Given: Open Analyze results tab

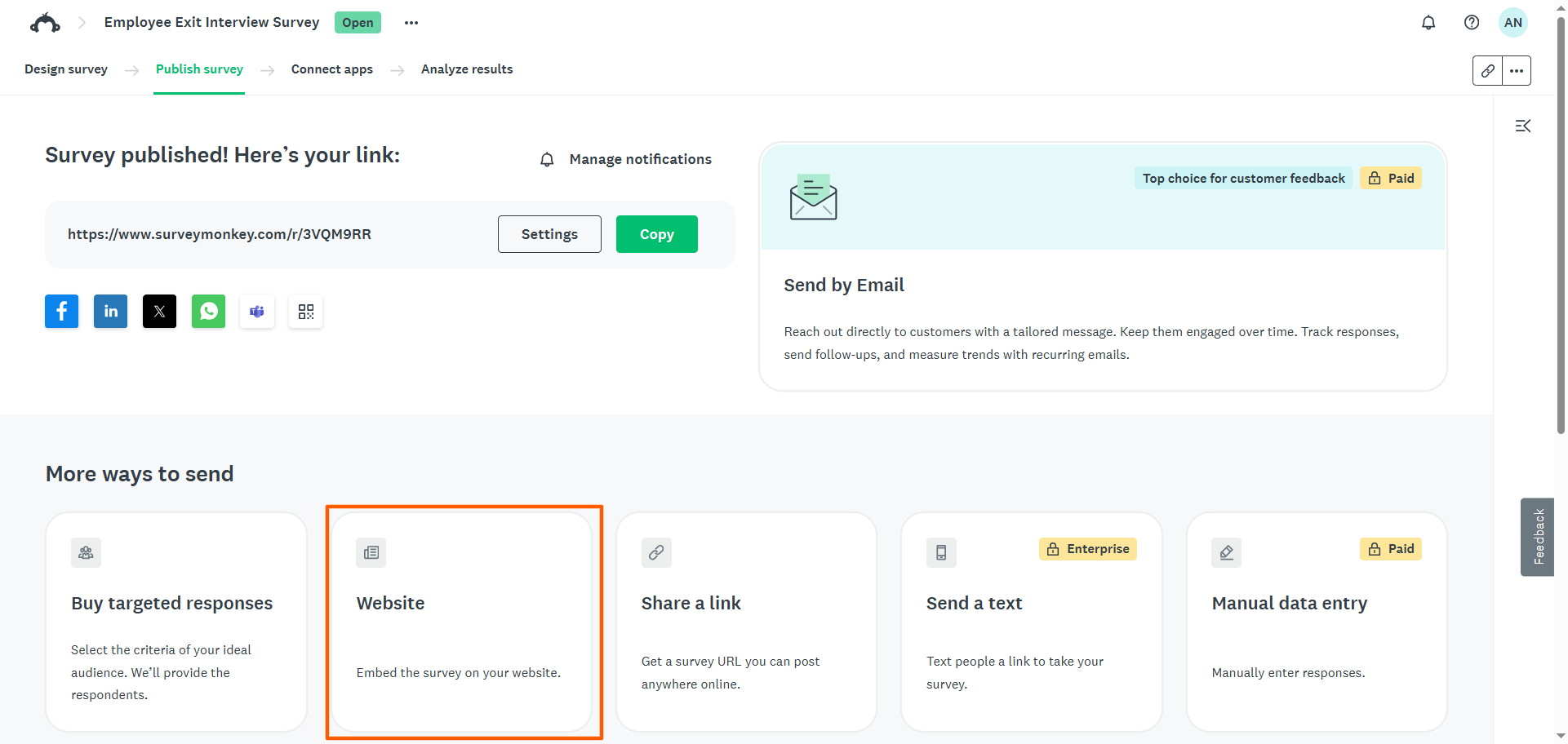Looking at the screenshot, I should [467, 69].
